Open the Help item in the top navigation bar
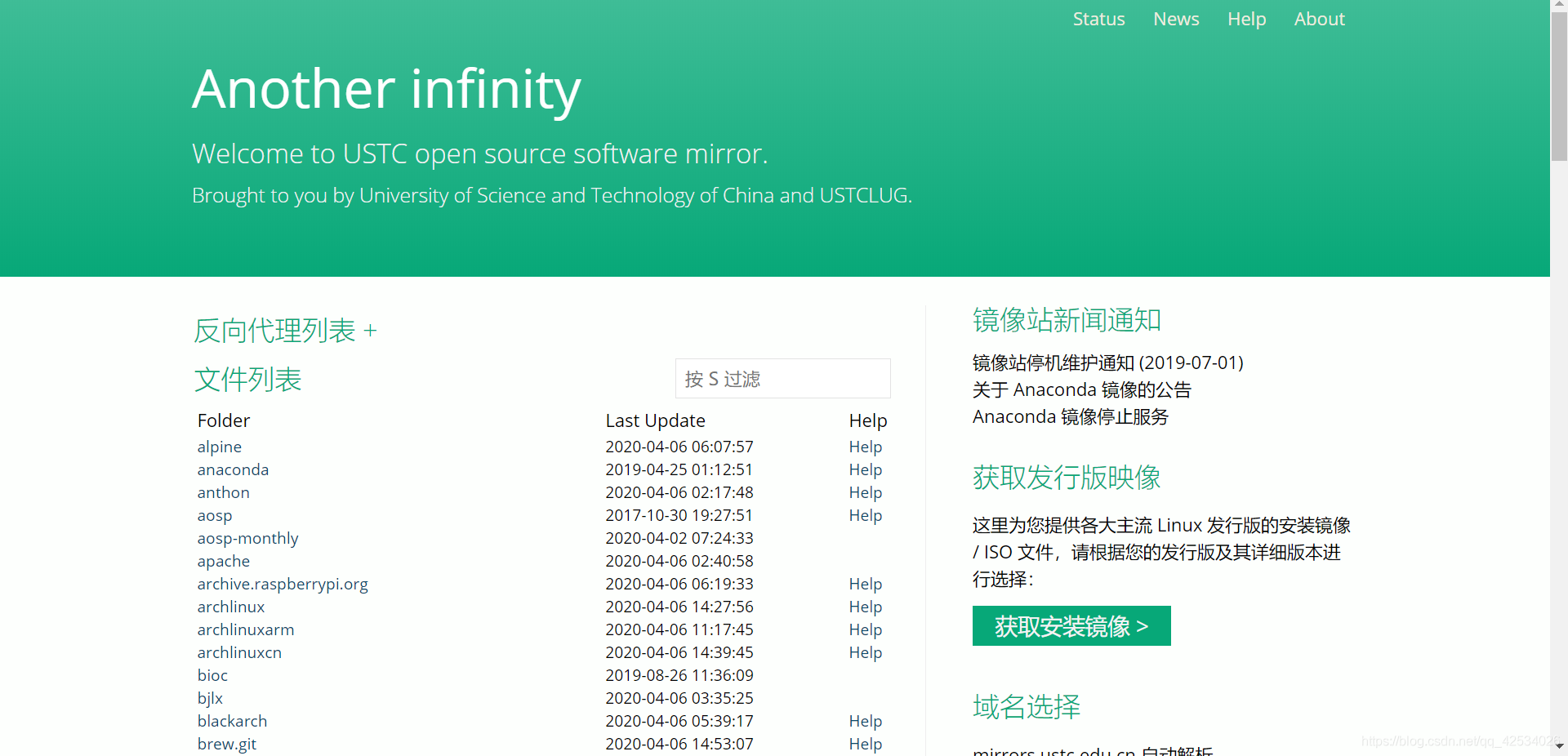The width and height of the screenshot is (1568, 756). (1246, 19)
